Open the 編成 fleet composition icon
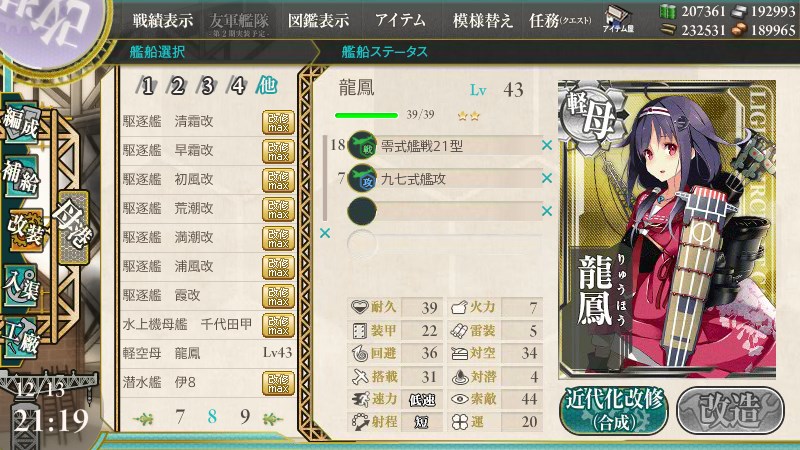 (x=21, y=123)
